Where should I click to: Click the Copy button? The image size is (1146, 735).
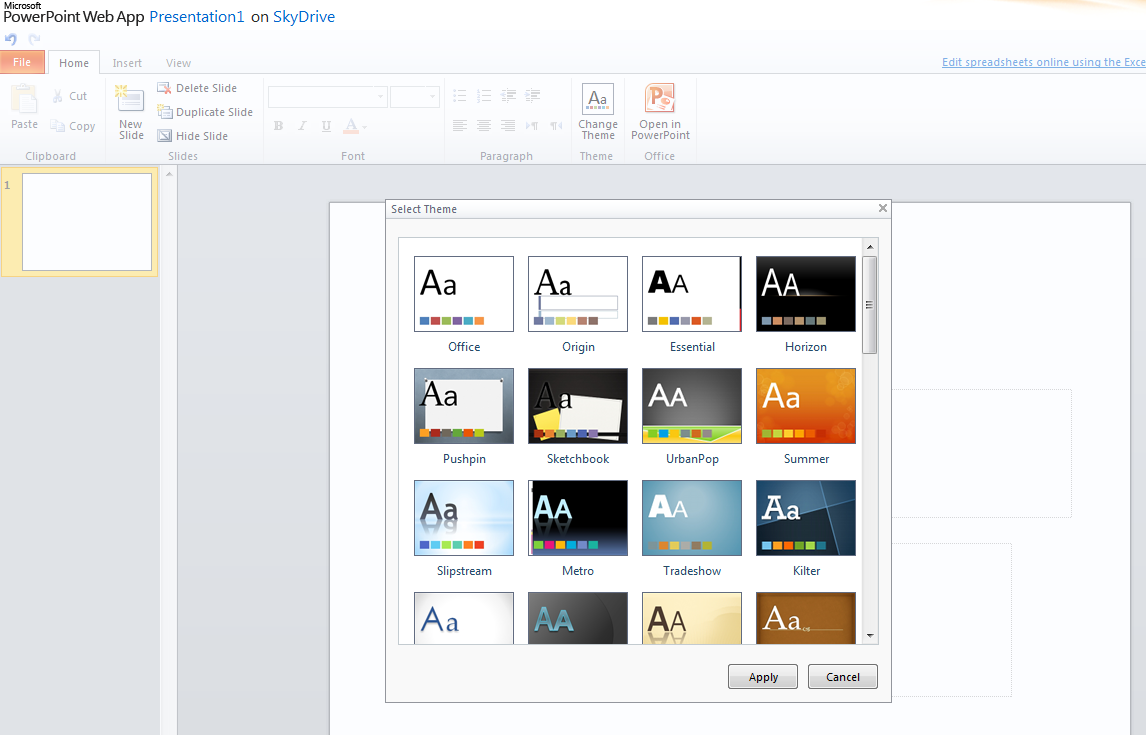pos(72,126)
